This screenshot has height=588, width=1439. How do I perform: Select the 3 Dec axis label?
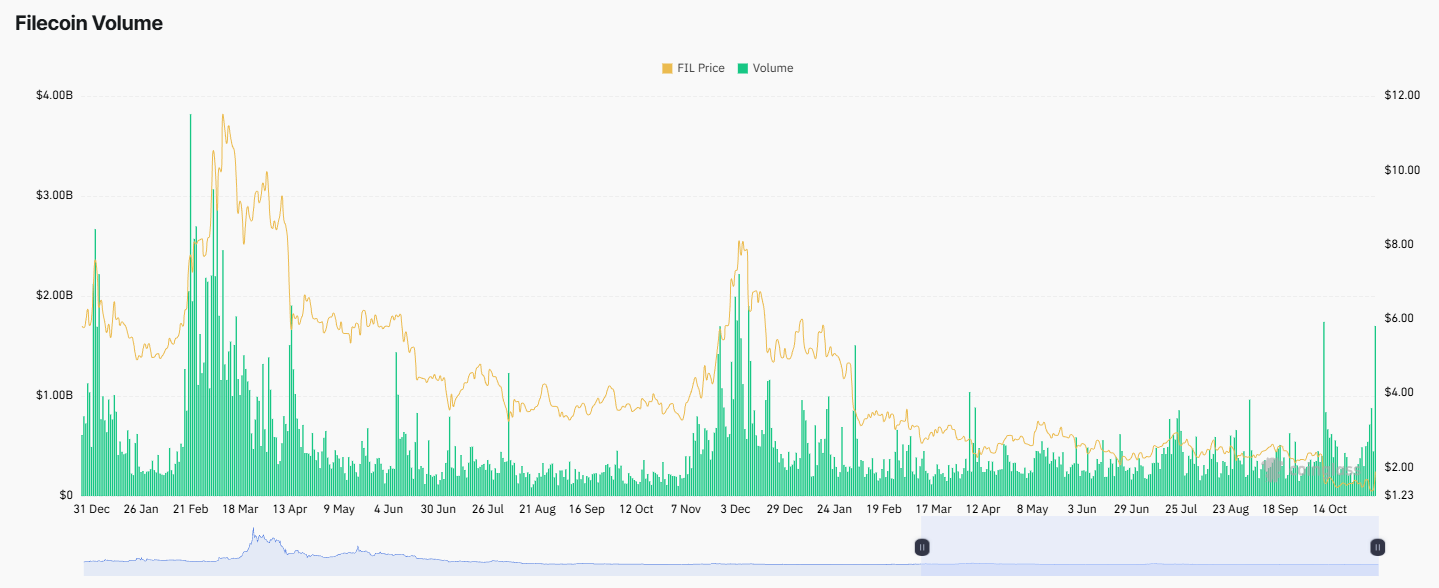[737, 509]
